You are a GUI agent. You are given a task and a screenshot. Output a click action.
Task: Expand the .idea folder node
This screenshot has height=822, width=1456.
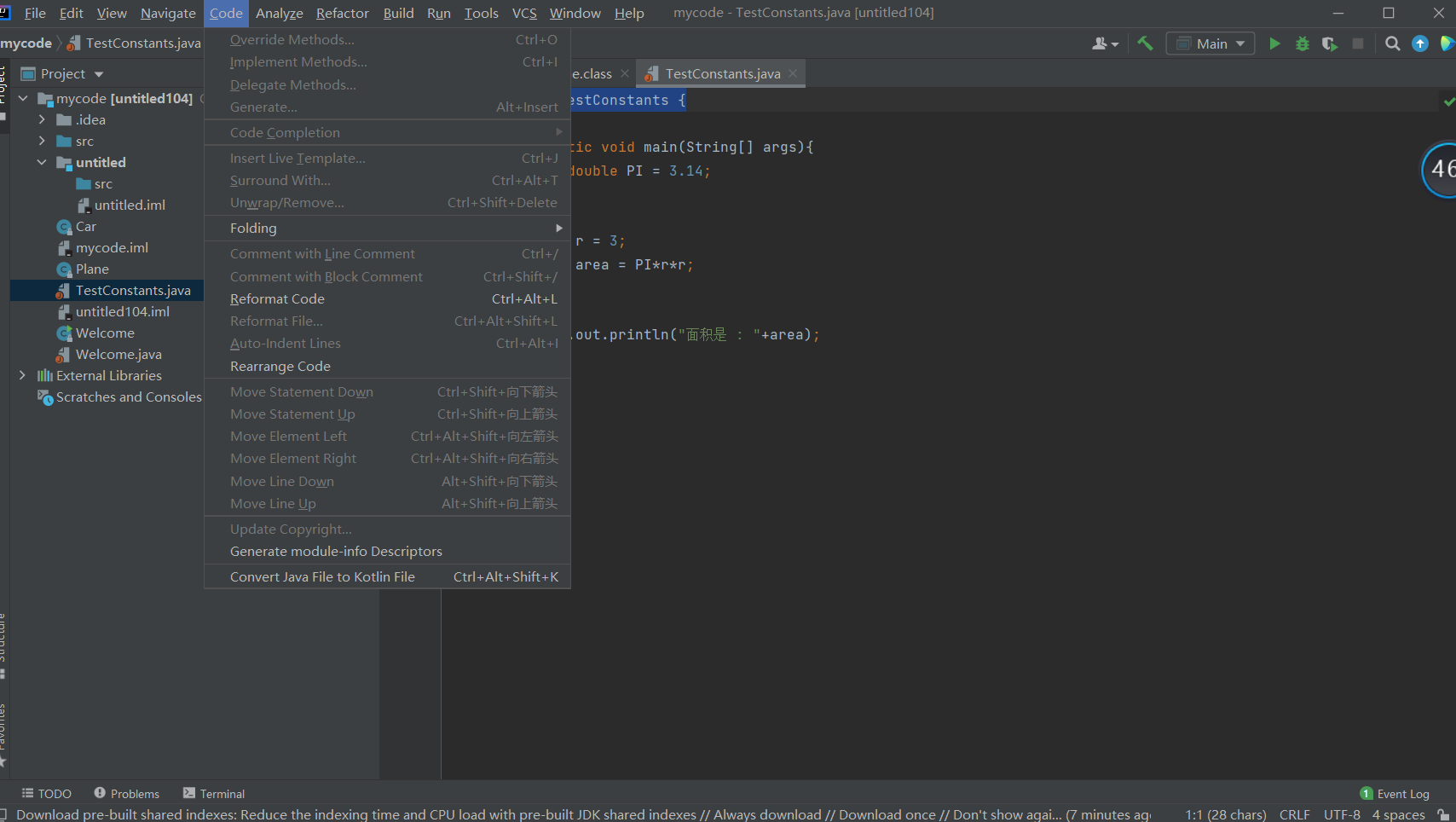tap(42, 120)
